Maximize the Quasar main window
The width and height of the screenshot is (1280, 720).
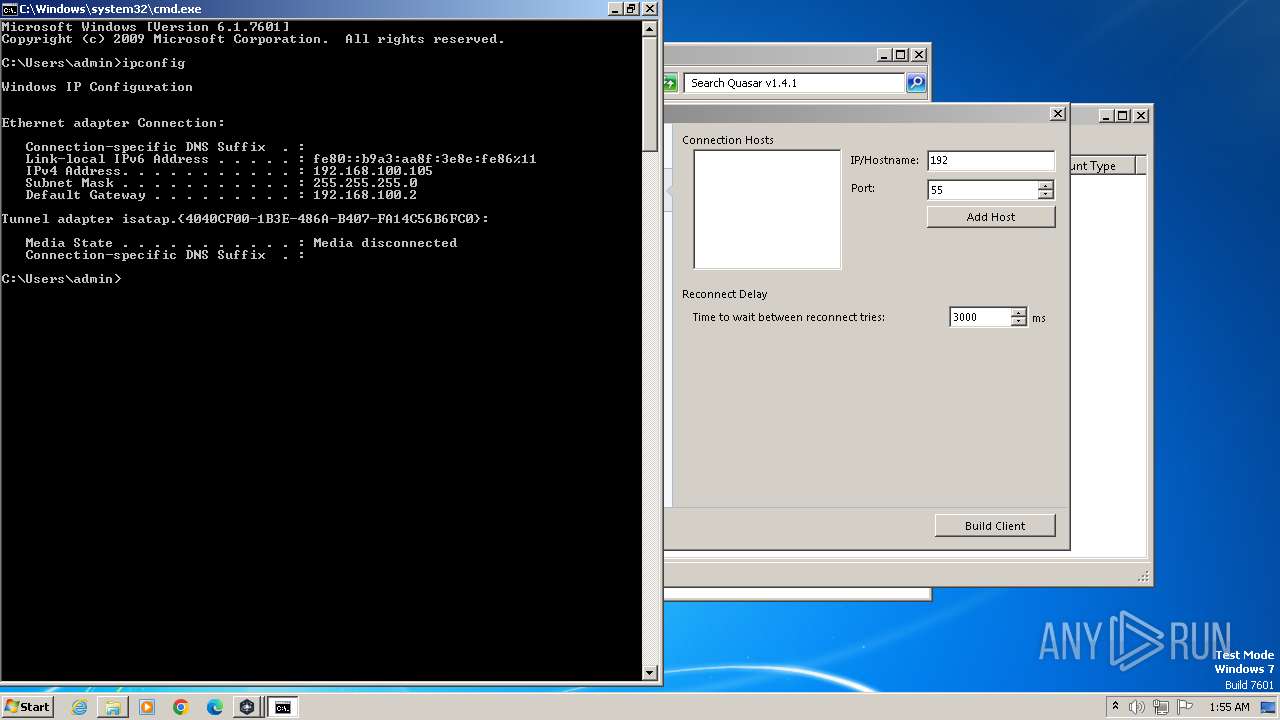click(x=1123, y=116)
